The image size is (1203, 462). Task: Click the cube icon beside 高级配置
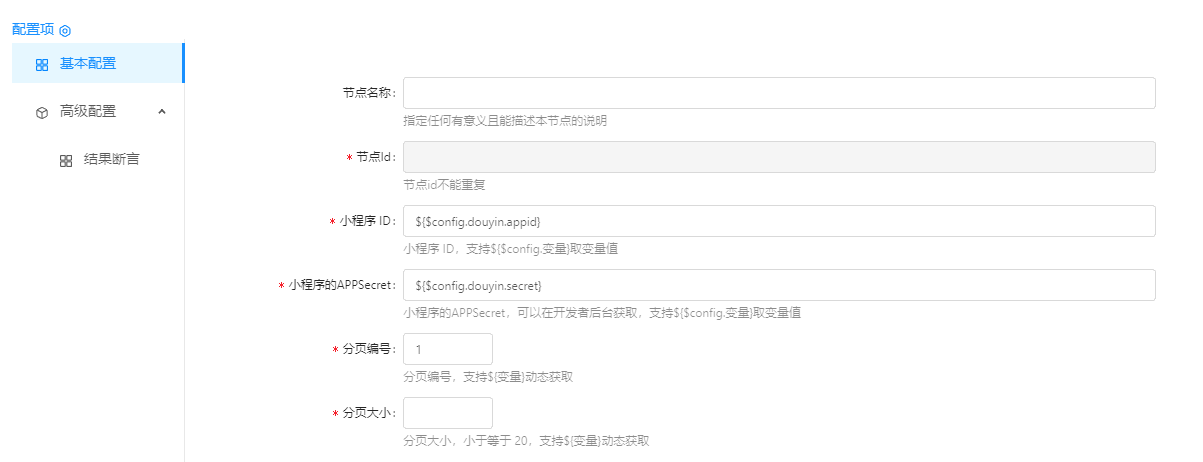(42, 113)
